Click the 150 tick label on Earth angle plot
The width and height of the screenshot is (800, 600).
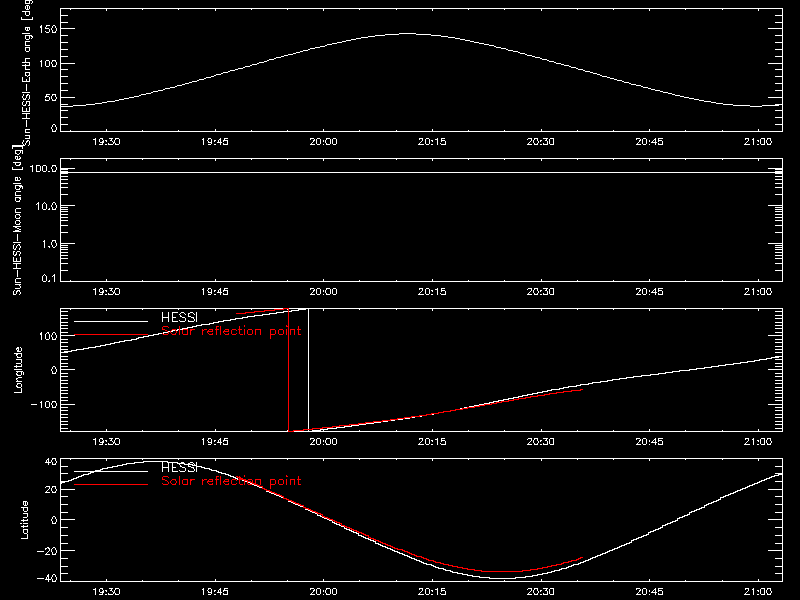click(x=48, y=29)
